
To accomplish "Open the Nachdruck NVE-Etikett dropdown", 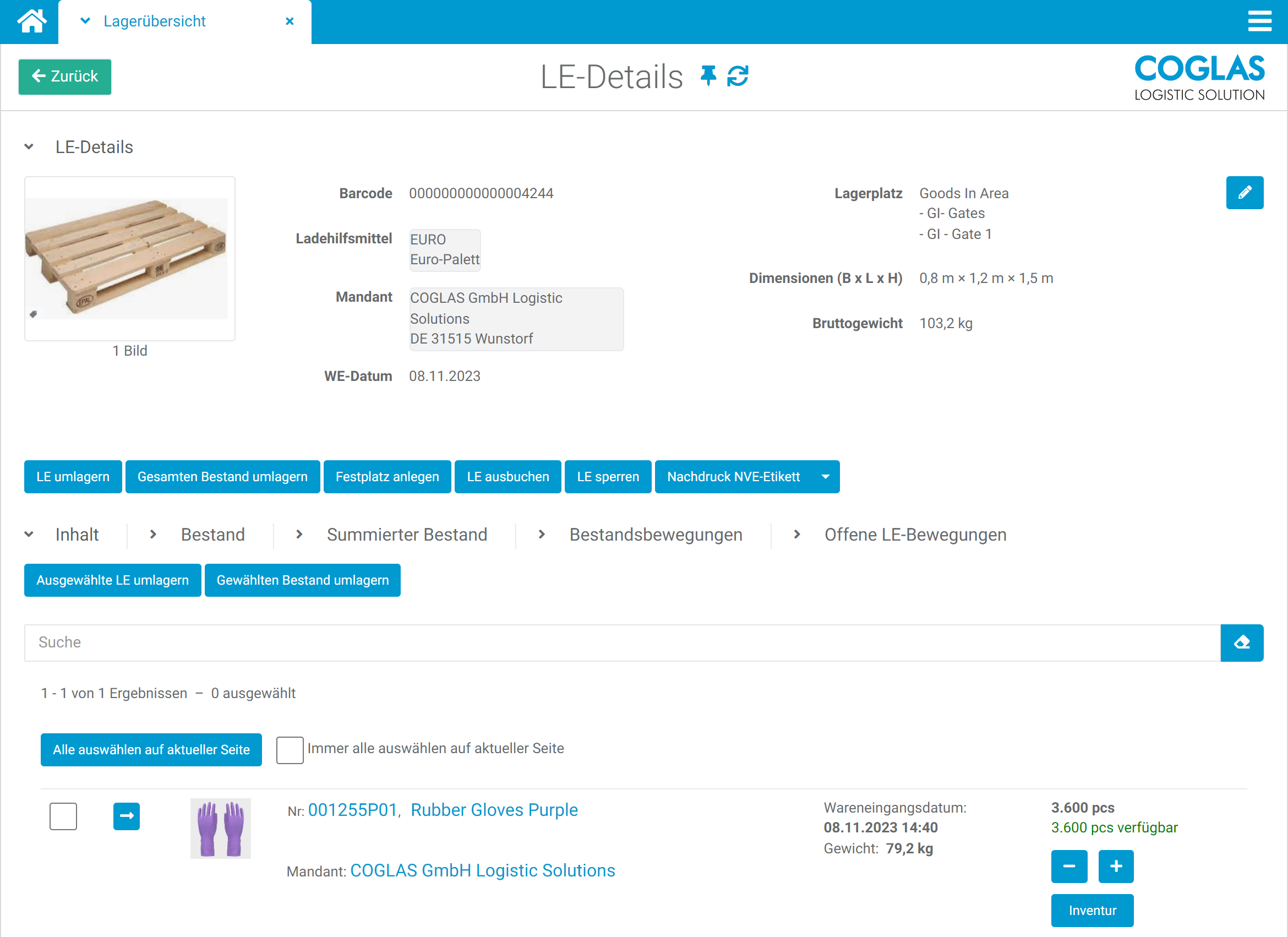I will (826, 476).
